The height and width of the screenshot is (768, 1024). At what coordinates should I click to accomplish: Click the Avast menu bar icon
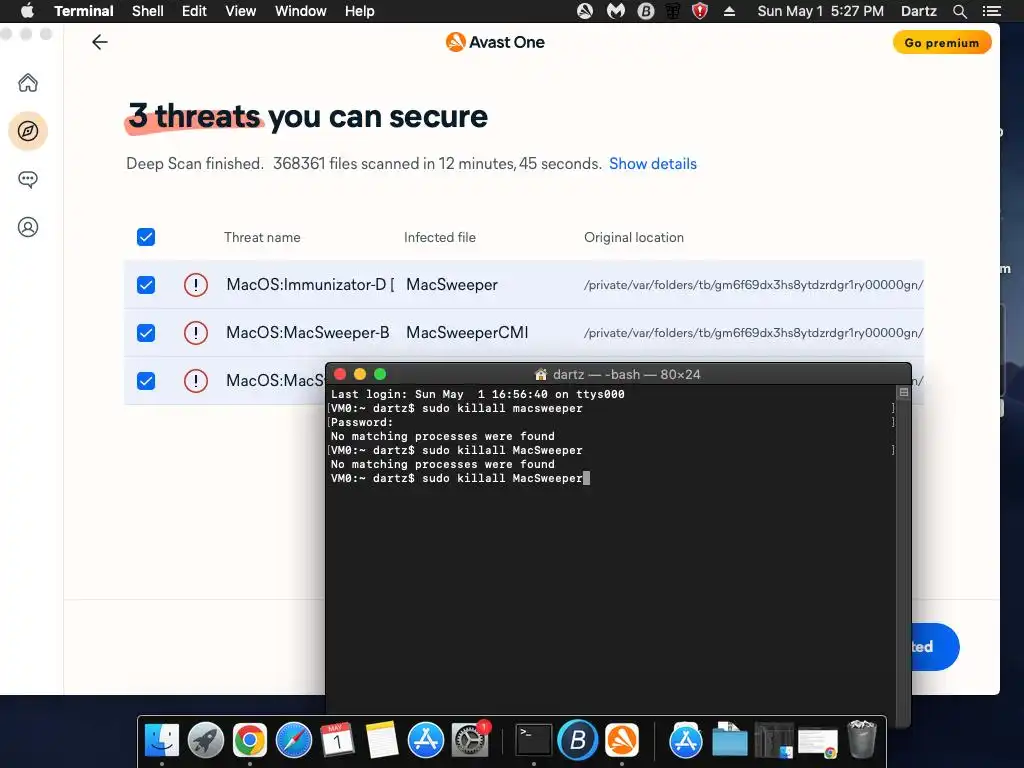(584, 11)
